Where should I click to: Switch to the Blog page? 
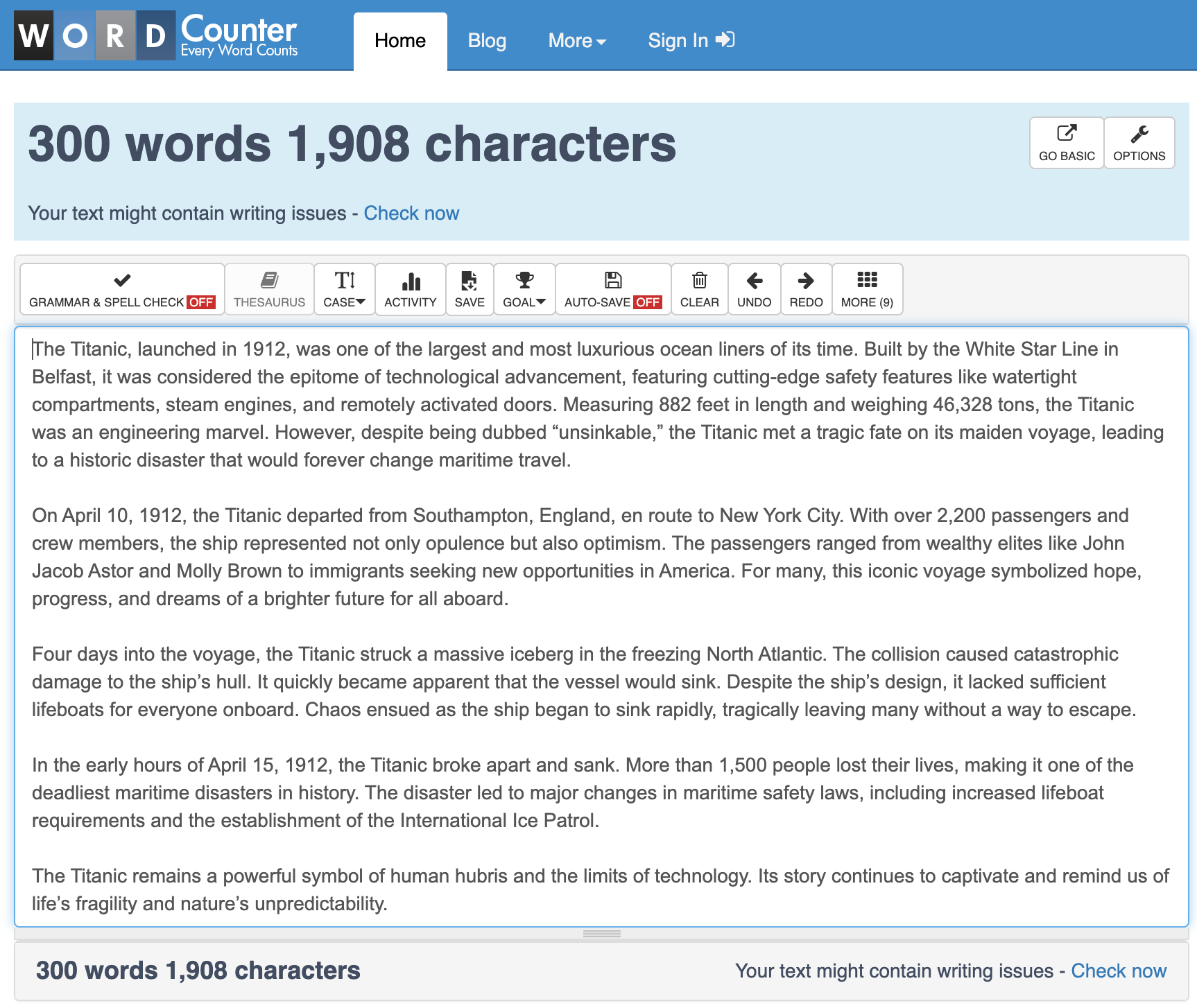coord(487,40)
